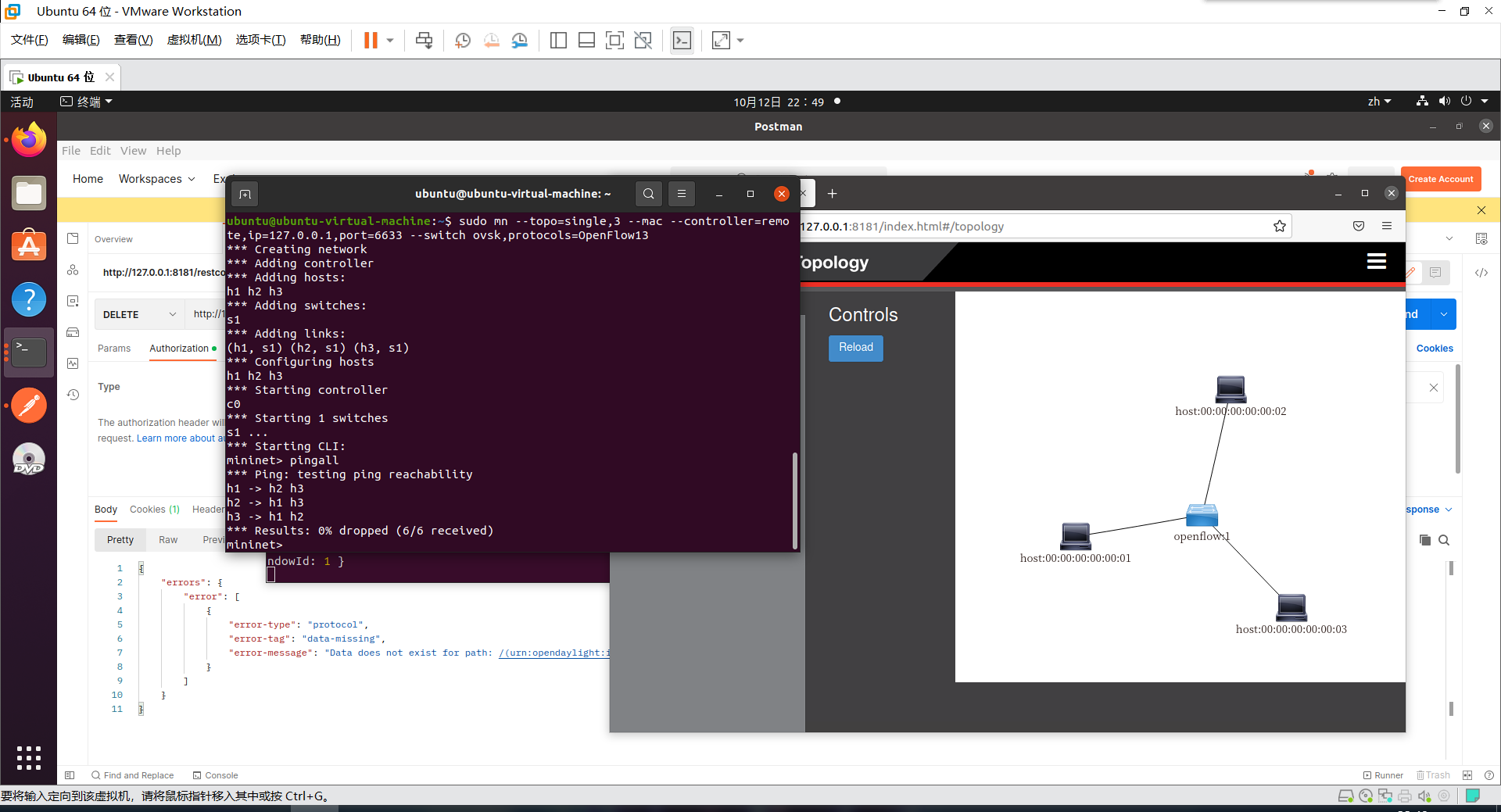Open the DVD disc in the dock
The height and width of the screenshot is (812, 1501).
click(29, 459)
